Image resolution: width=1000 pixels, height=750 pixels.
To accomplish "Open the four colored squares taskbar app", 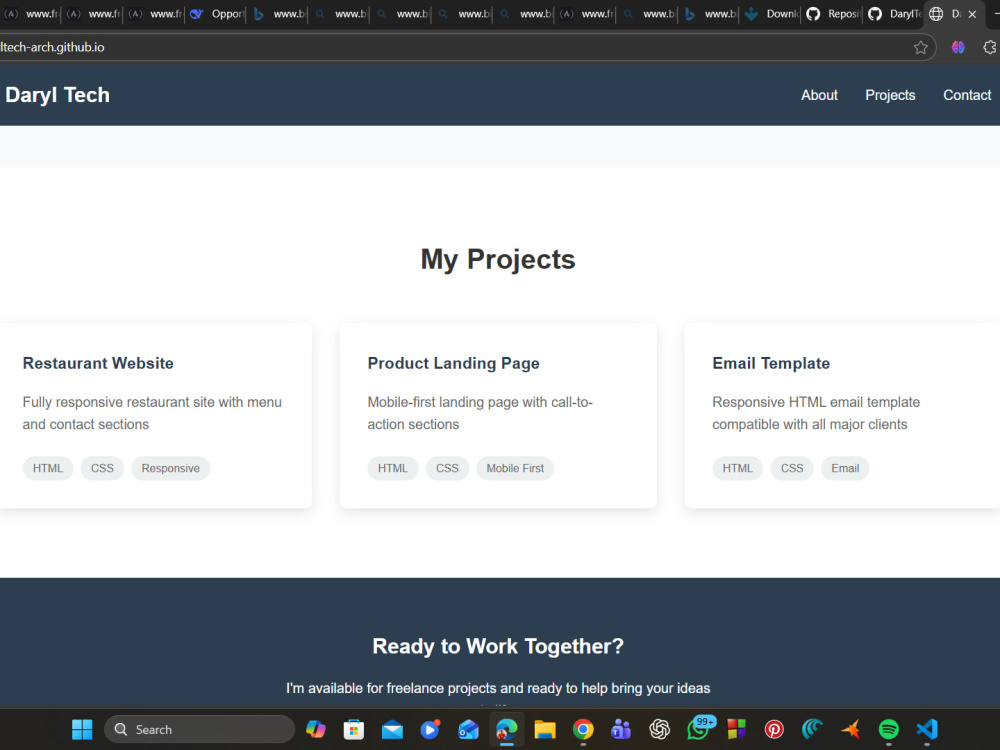I will pyautogui.click(x=736, y=729).
